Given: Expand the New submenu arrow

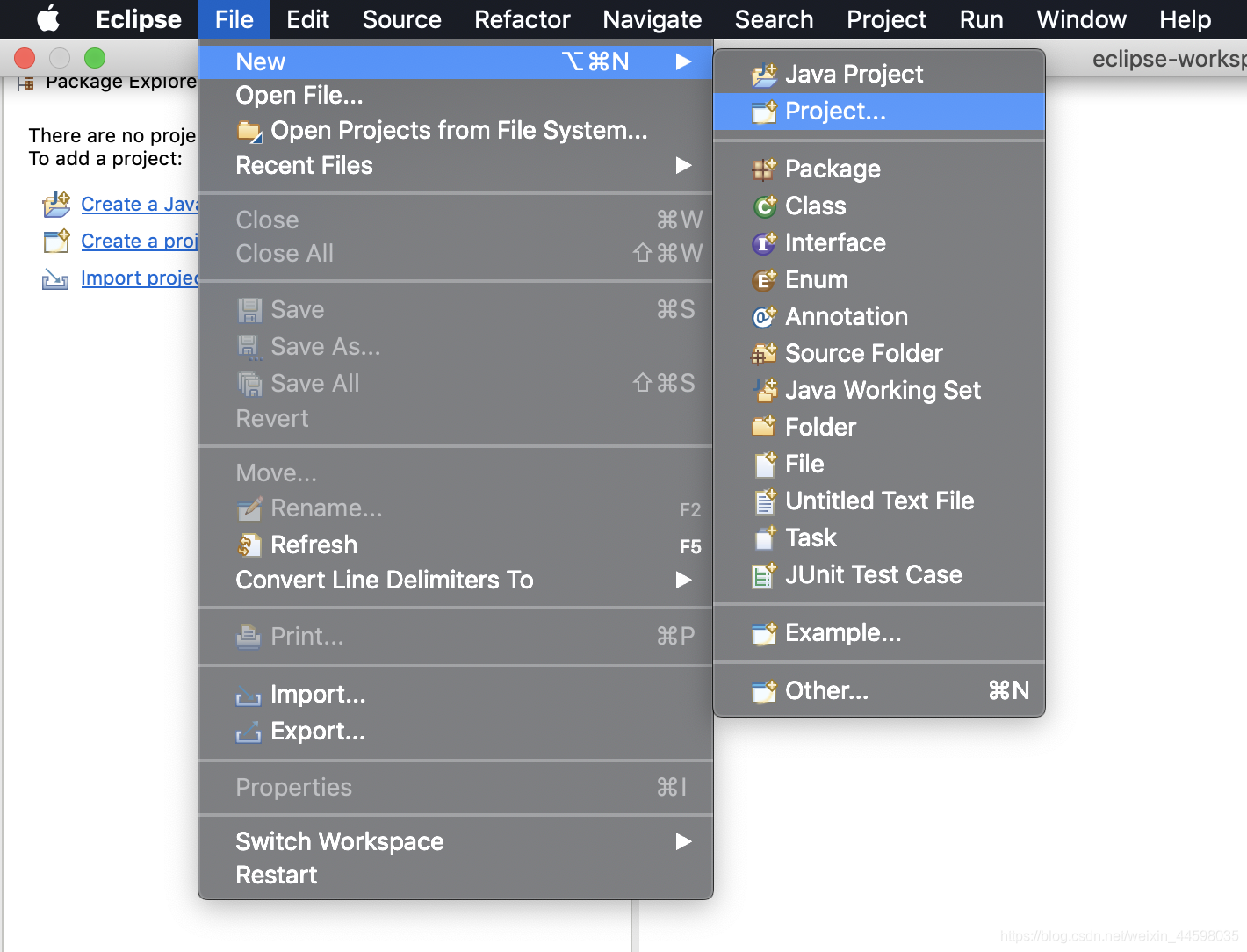Looking at the screenshot, I should coord(683,61).
